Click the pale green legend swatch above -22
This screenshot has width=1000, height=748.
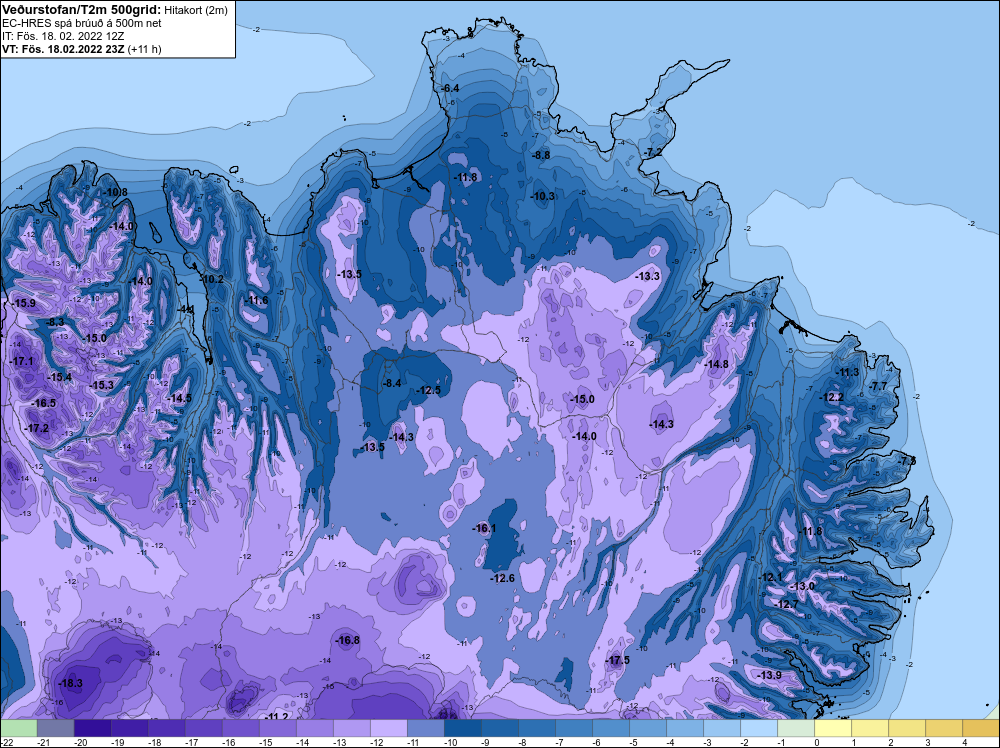tap(18, 728)
